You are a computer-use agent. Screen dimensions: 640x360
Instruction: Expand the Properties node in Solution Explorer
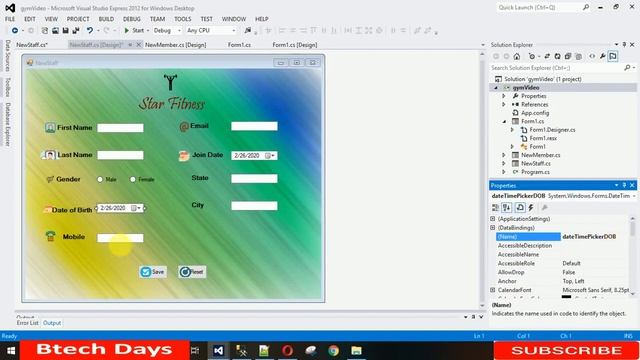point(504,96)
